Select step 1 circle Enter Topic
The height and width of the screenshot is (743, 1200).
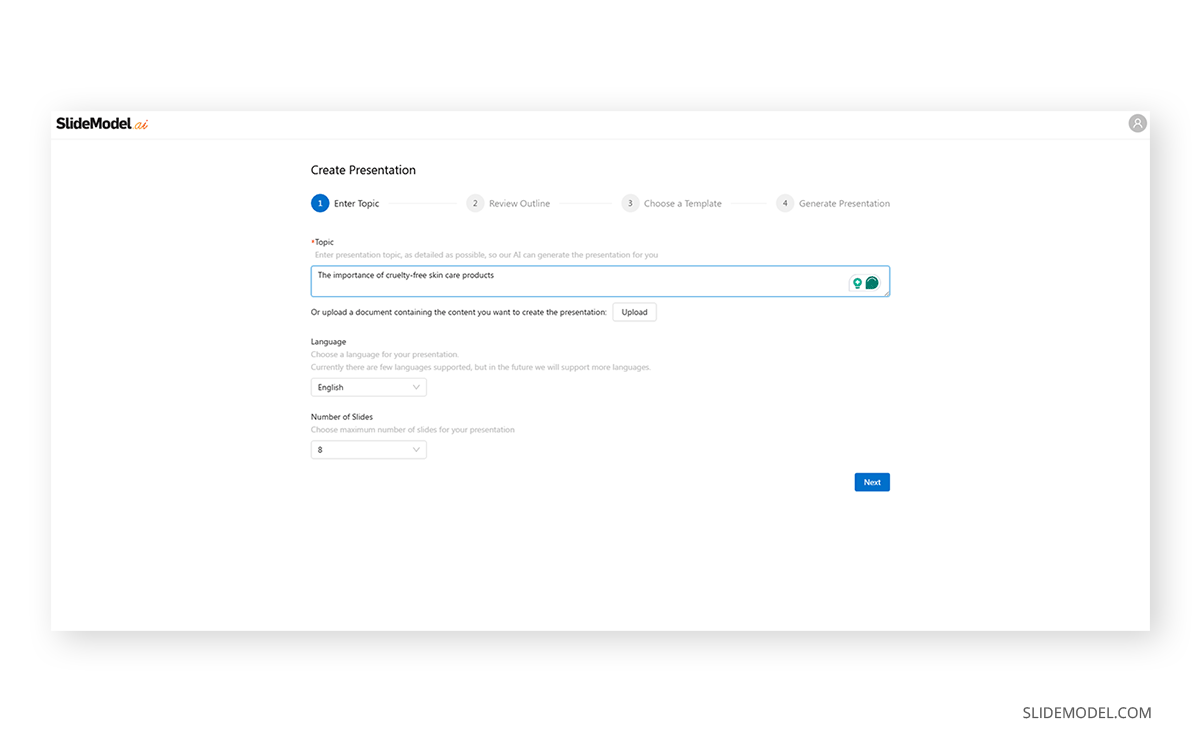[x=320, y=203]
